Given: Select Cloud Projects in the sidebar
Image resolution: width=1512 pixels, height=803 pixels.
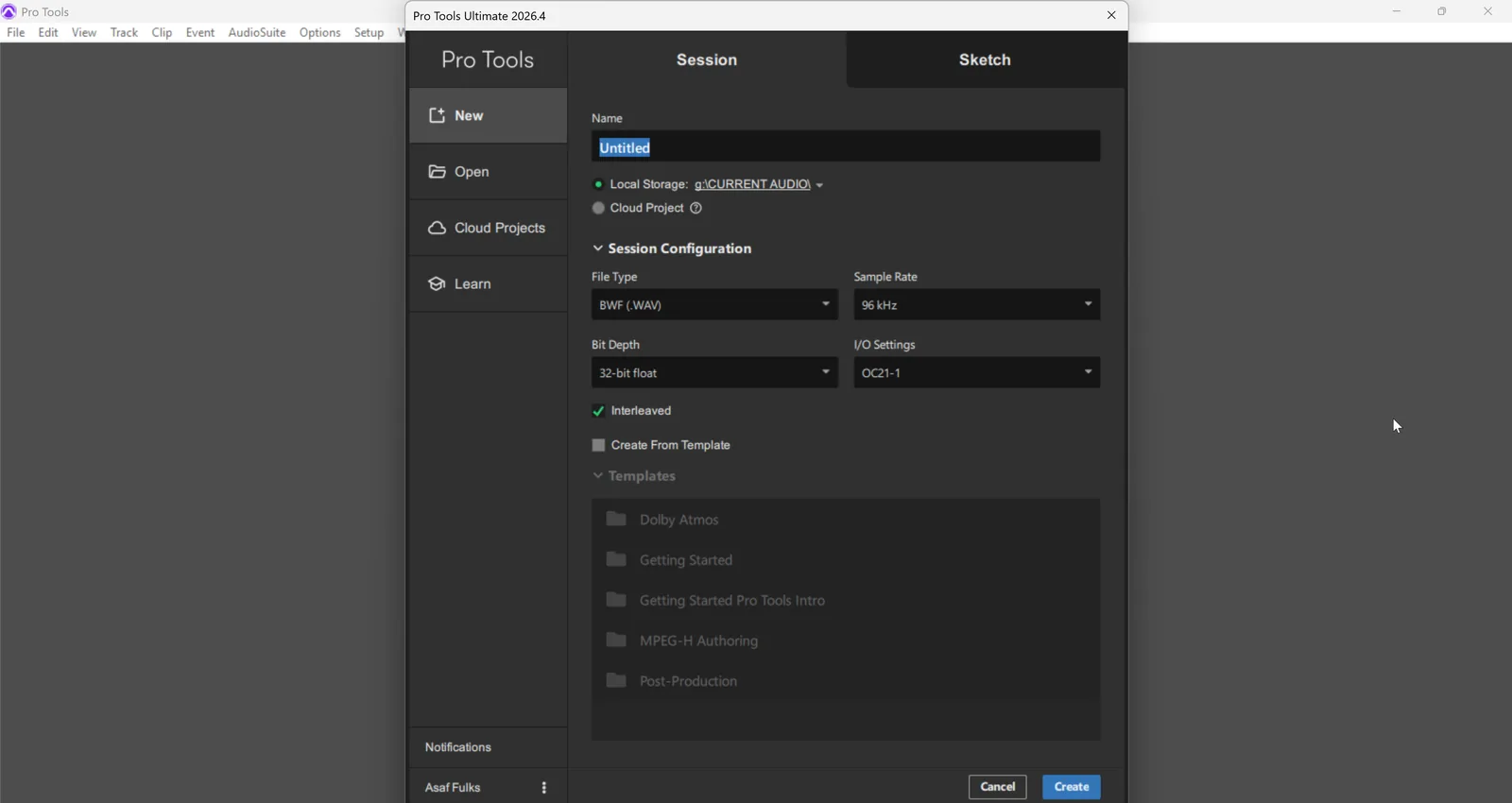Looking at the screenshot, I should tap(489, 228).
